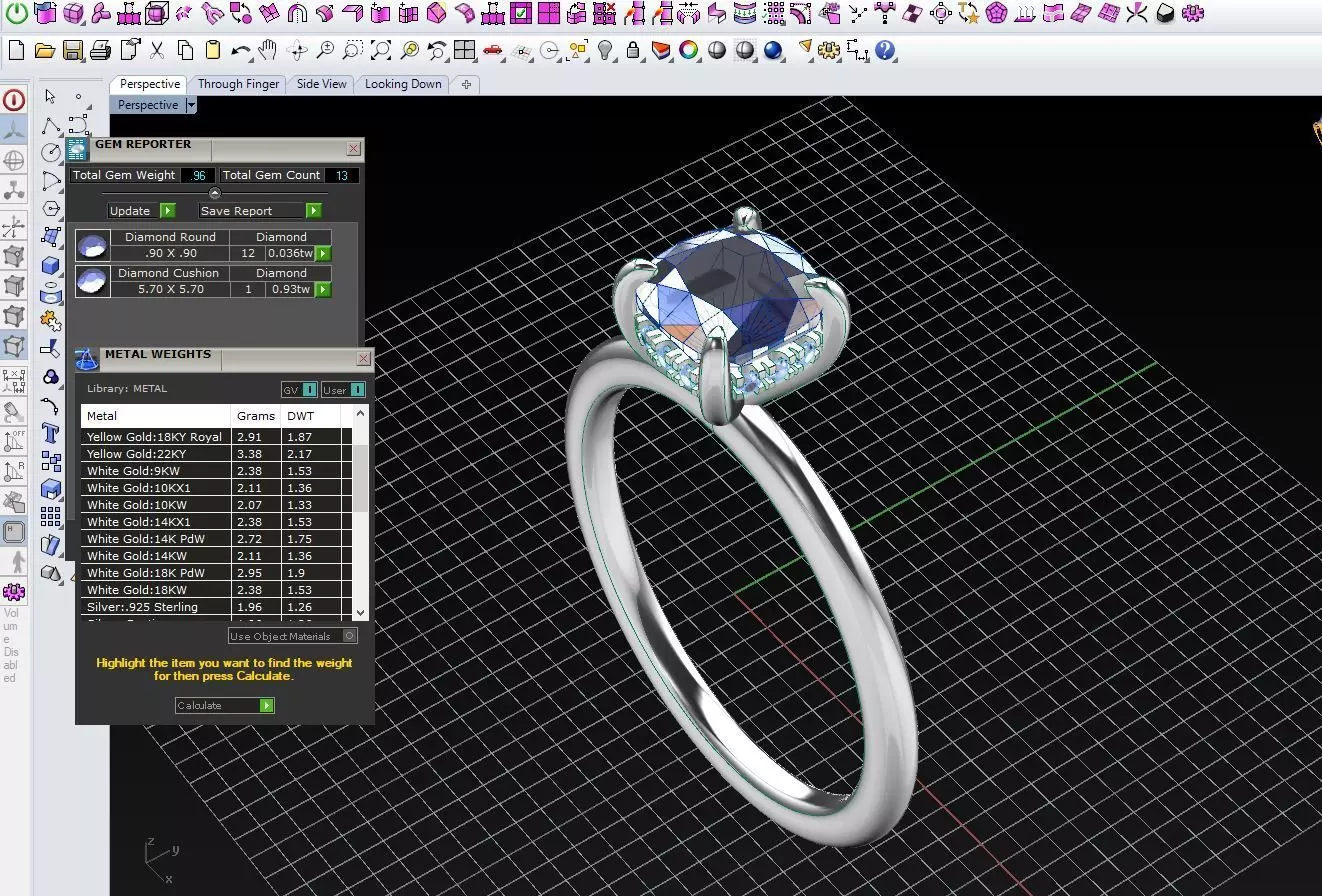This screenshot has height=896, width=1322.
Task: Select the White Gold:14K PdW row
Action: (x=216, y=539)
